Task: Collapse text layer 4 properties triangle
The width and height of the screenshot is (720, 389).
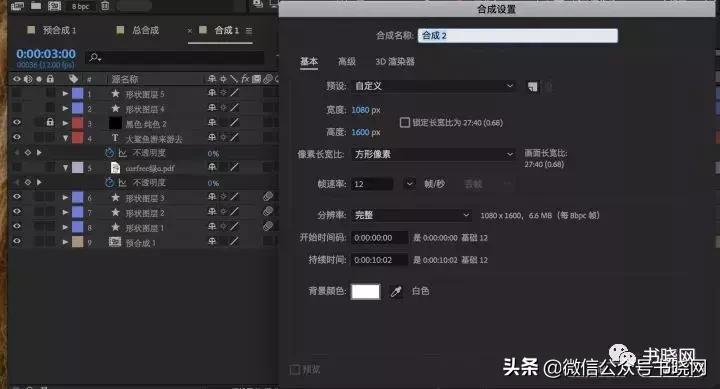Action: 65,138
